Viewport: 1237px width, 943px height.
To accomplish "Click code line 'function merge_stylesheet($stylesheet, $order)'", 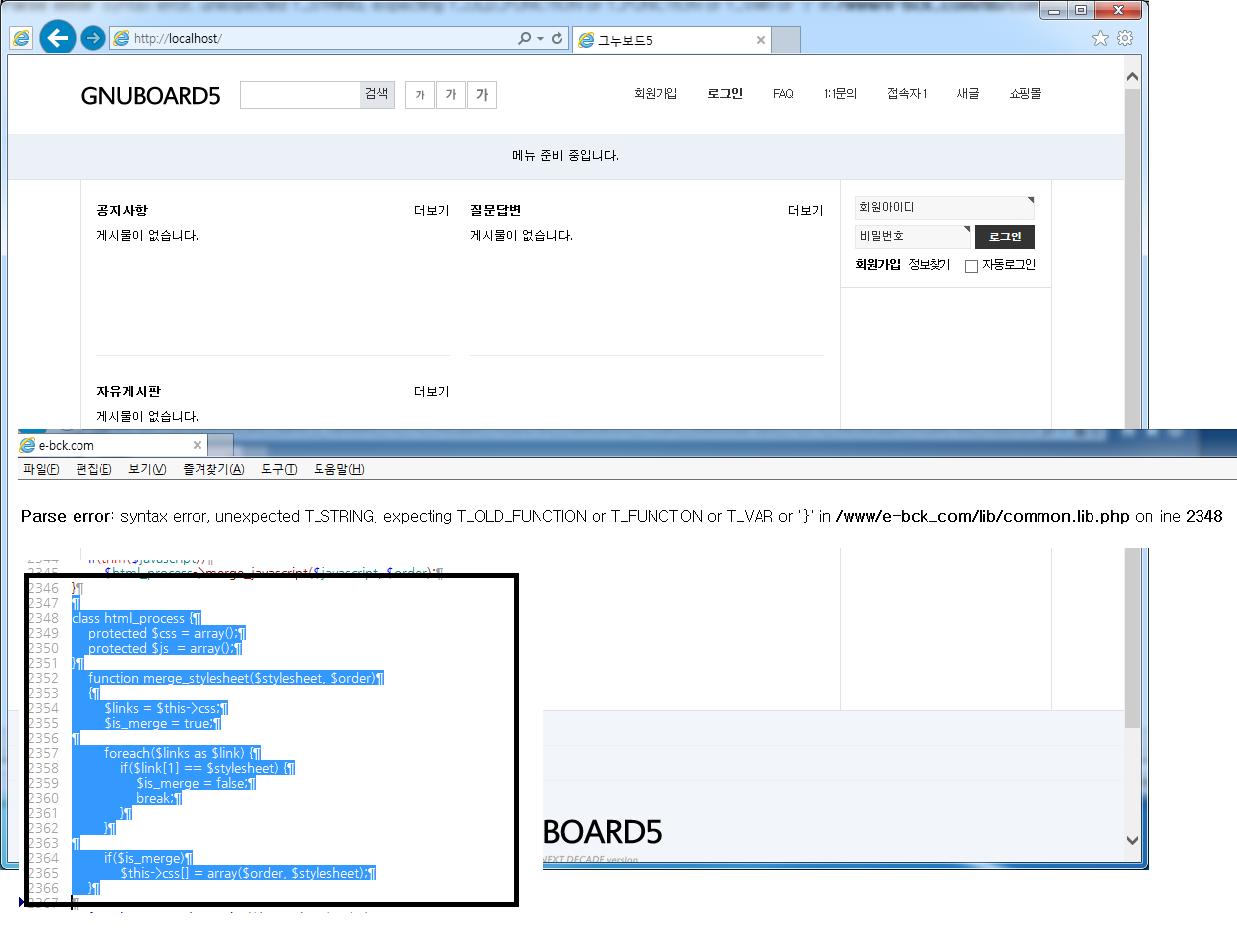I will (x=235, y=678).
